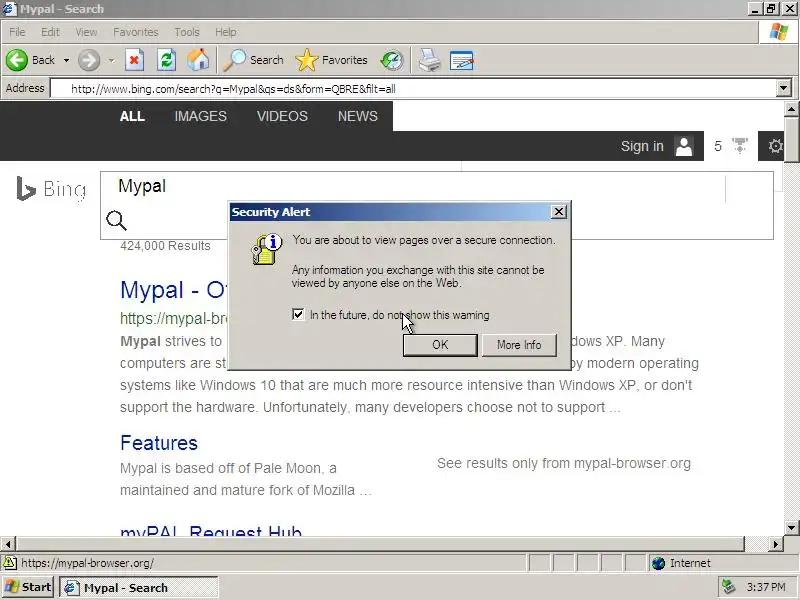Click the system clock showing 3:37 PM
The width and height of the screenshot is (800, 600).
766,587
